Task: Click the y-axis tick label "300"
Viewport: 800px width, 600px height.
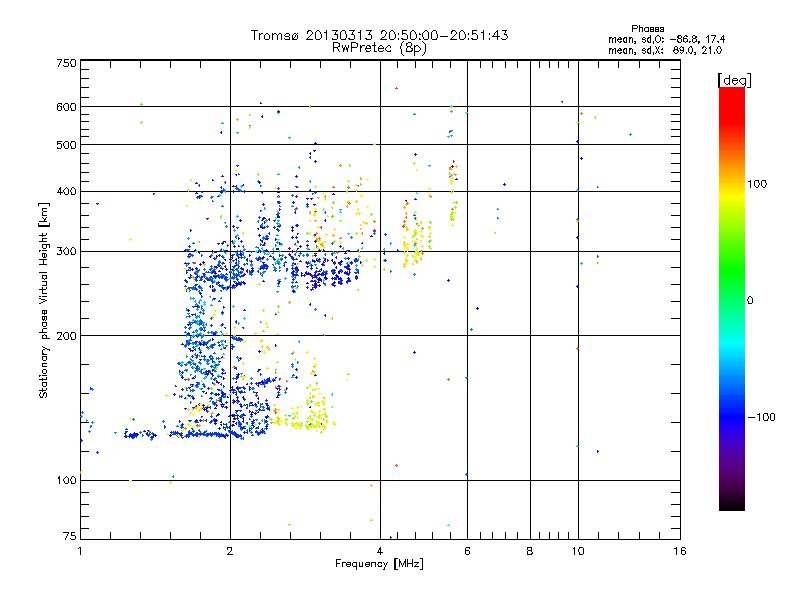Action: (66, 252)
